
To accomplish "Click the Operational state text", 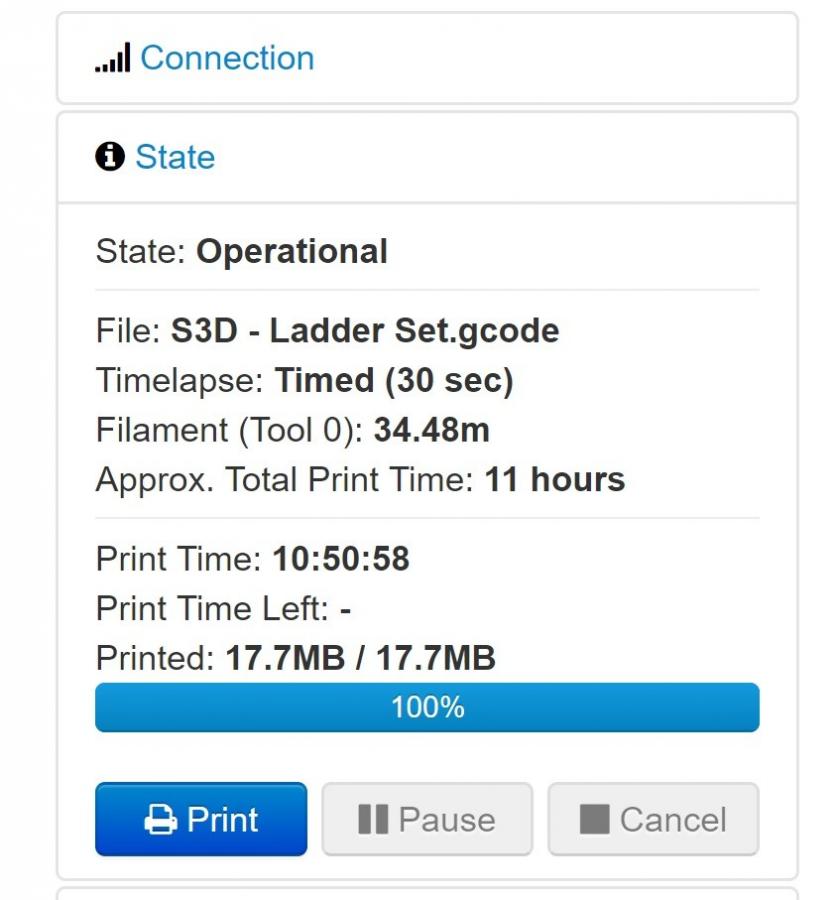I will pos(292,251).
